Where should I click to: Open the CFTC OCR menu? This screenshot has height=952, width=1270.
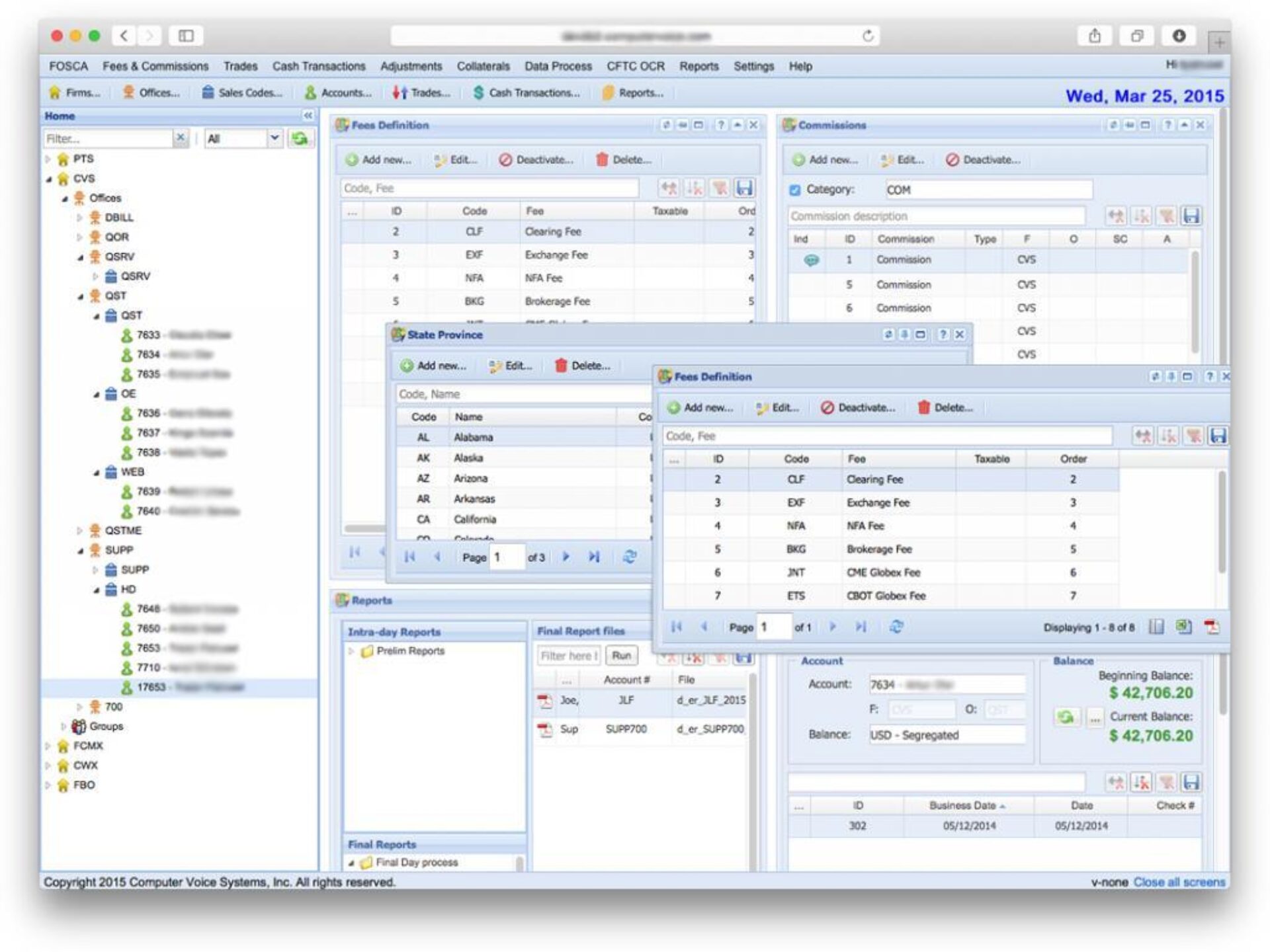[636, 66]
